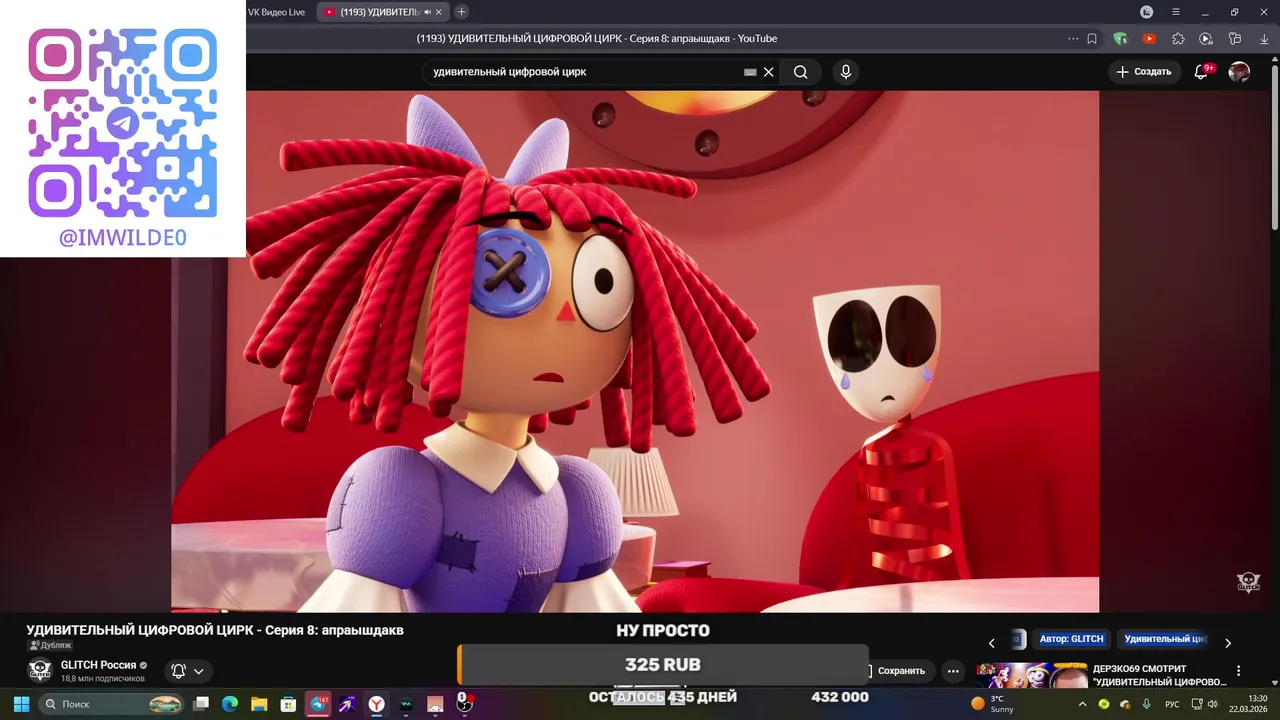This screenshot has width=1280, height=720.
Task: Open ДЕРЗКО69 СМОТРИТ recommended video title
Action: tap(1160, 675)
